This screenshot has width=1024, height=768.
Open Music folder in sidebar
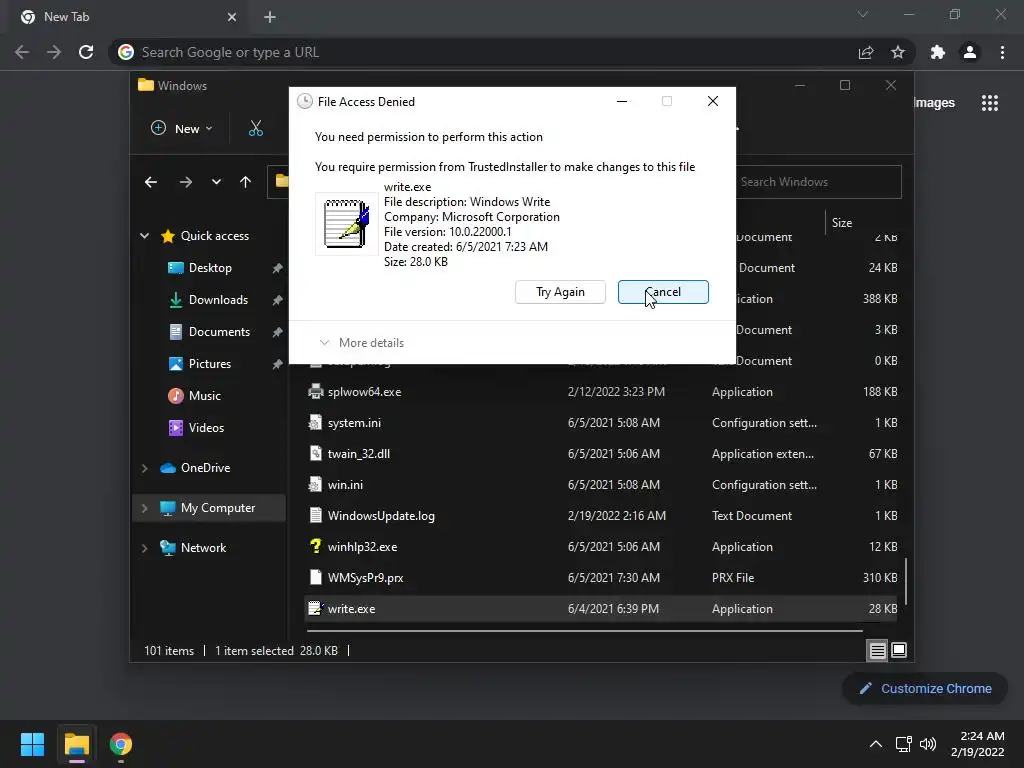[x=204, y=396]
